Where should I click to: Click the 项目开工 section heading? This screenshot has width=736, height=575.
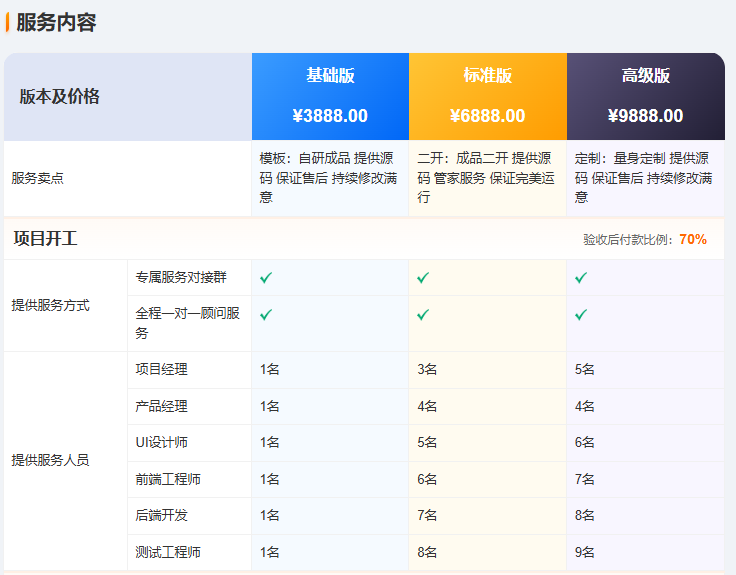(45, 238)
